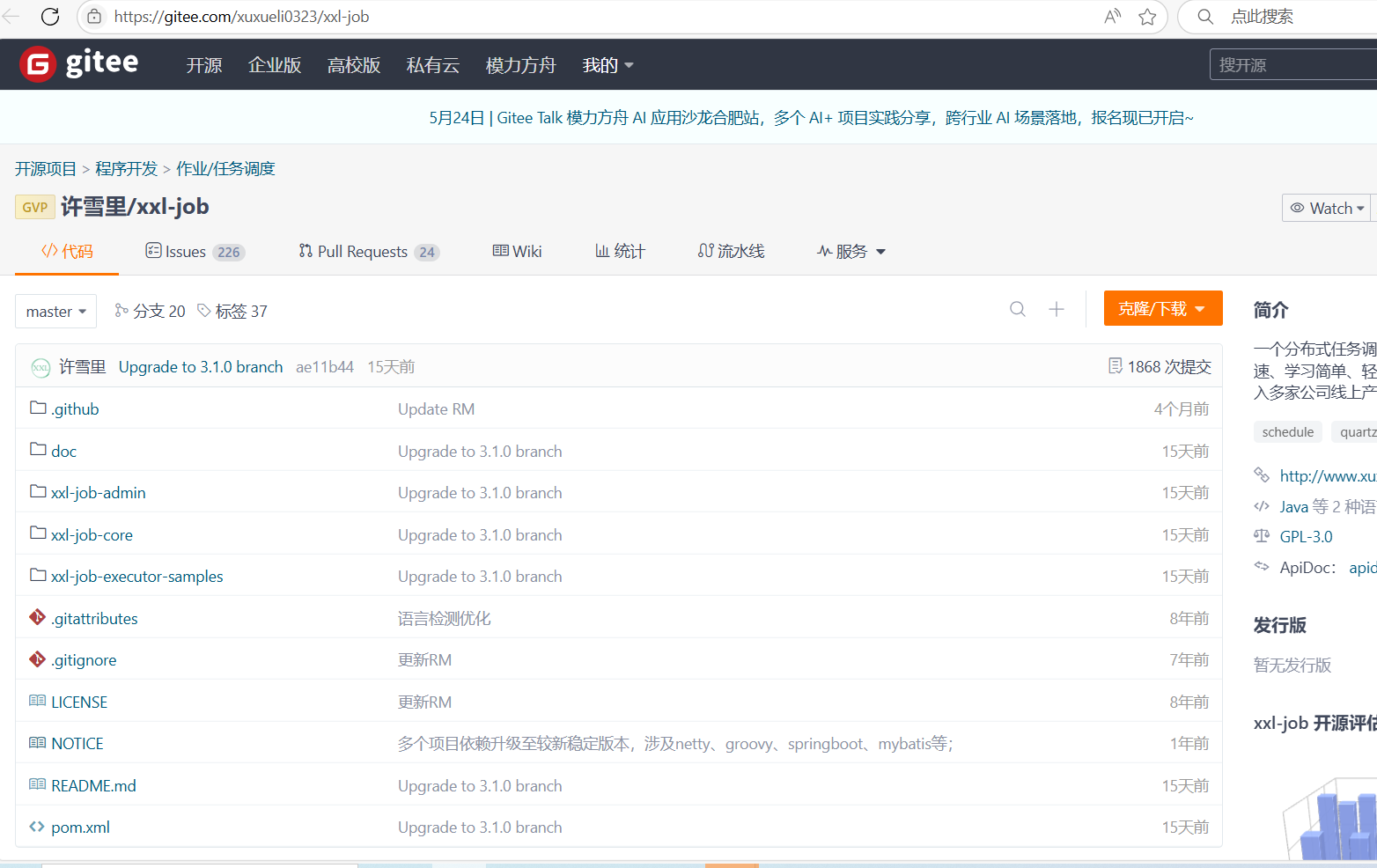Viewport: 1377px width, 868px height.
Task: Click xxl-job-executor-samples folder icon
Action: [x=38, y=575]
